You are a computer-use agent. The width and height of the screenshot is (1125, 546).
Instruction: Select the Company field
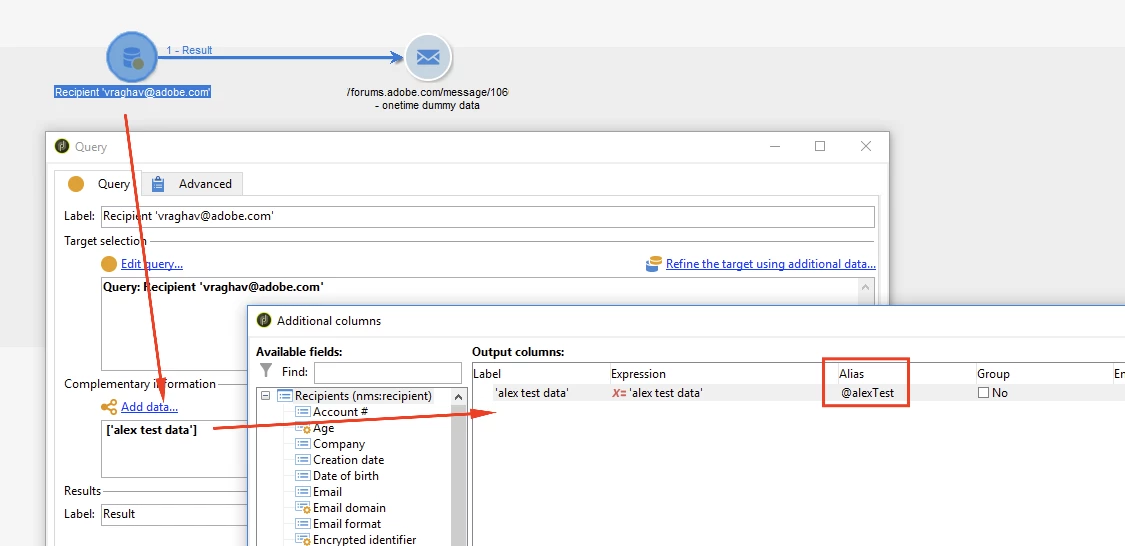pos(339,444)
